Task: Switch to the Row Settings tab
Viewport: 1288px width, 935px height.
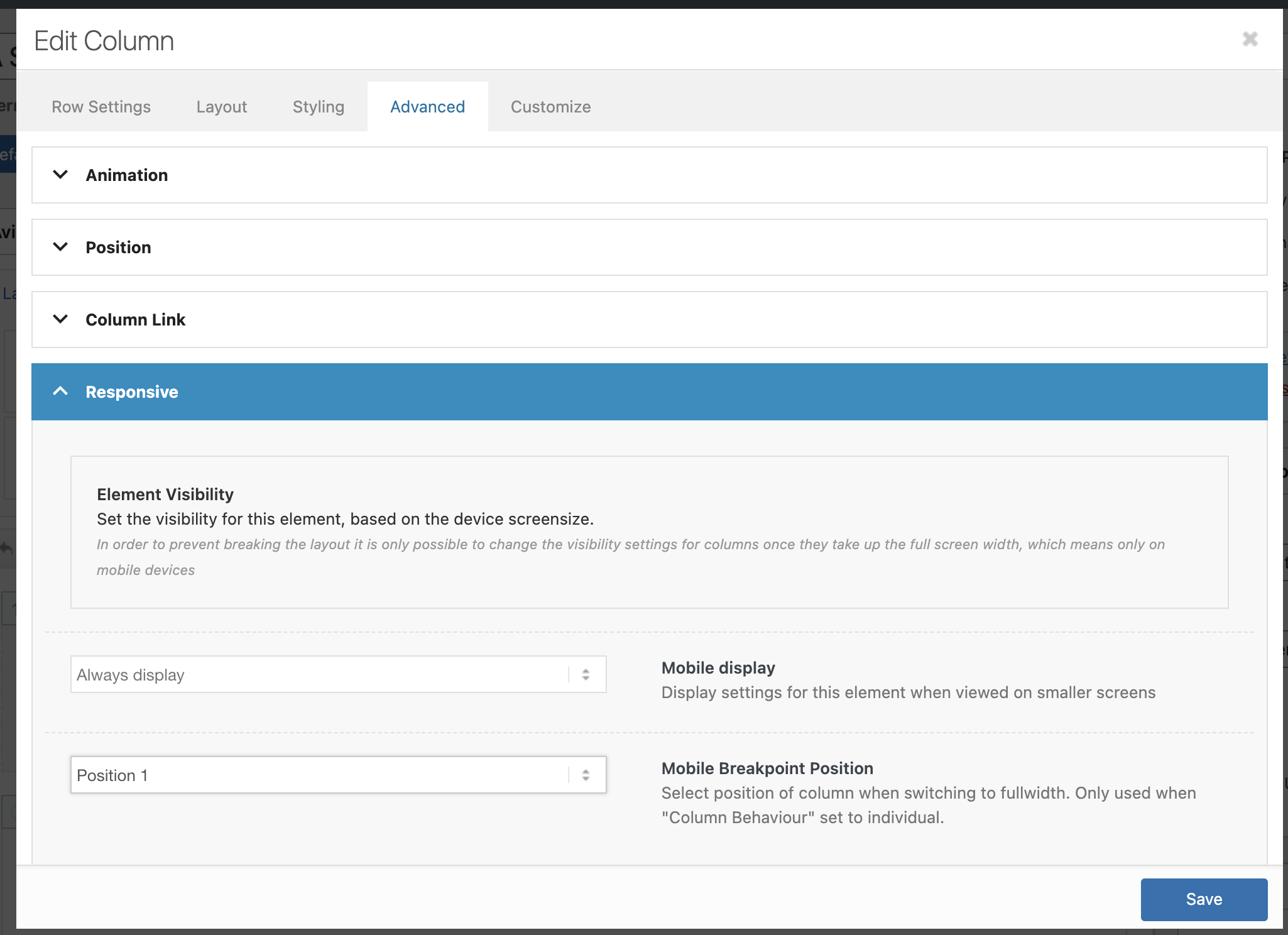Action: point(101,107)
